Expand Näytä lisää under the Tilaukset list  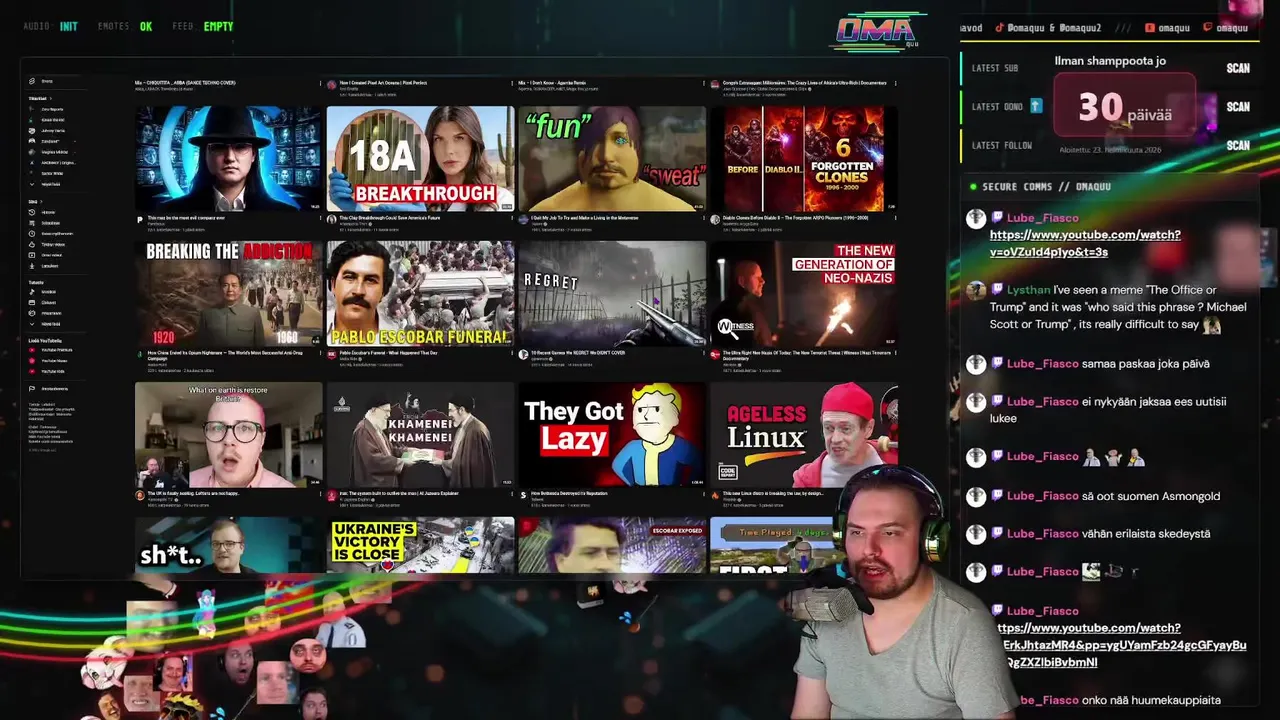point(48,184)
